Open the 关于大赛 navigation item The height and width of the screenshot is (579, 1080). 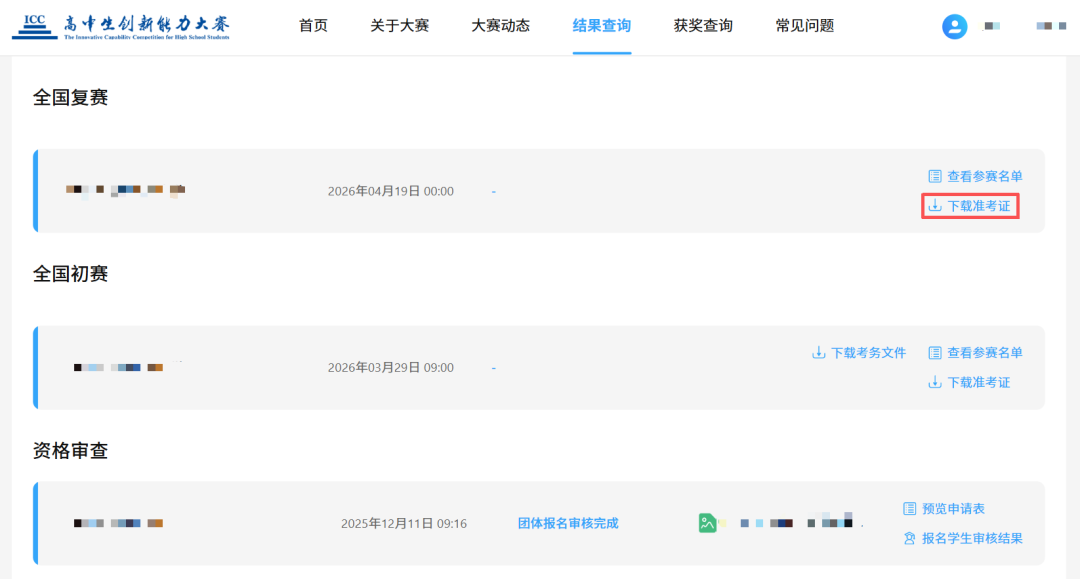(399, 26)
